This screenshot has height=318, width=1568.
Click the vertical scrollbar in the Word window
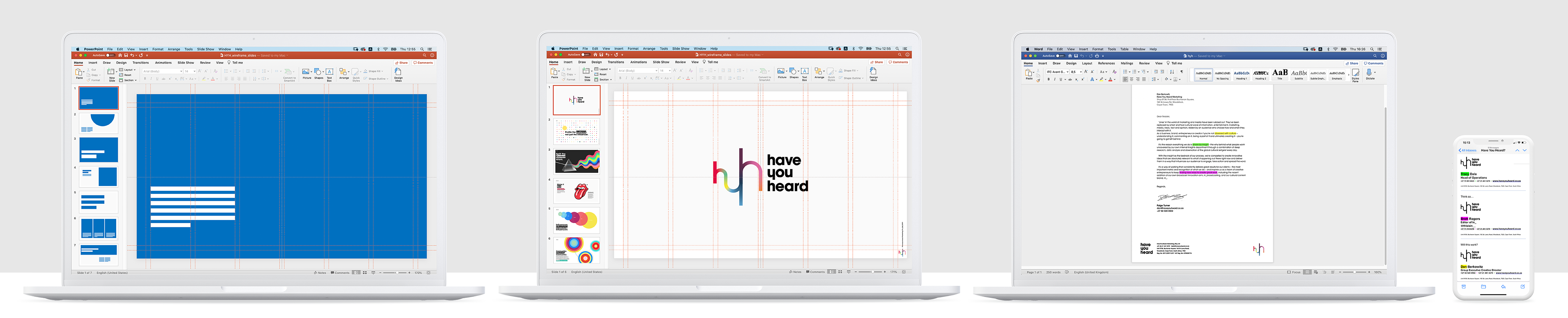1385,186
